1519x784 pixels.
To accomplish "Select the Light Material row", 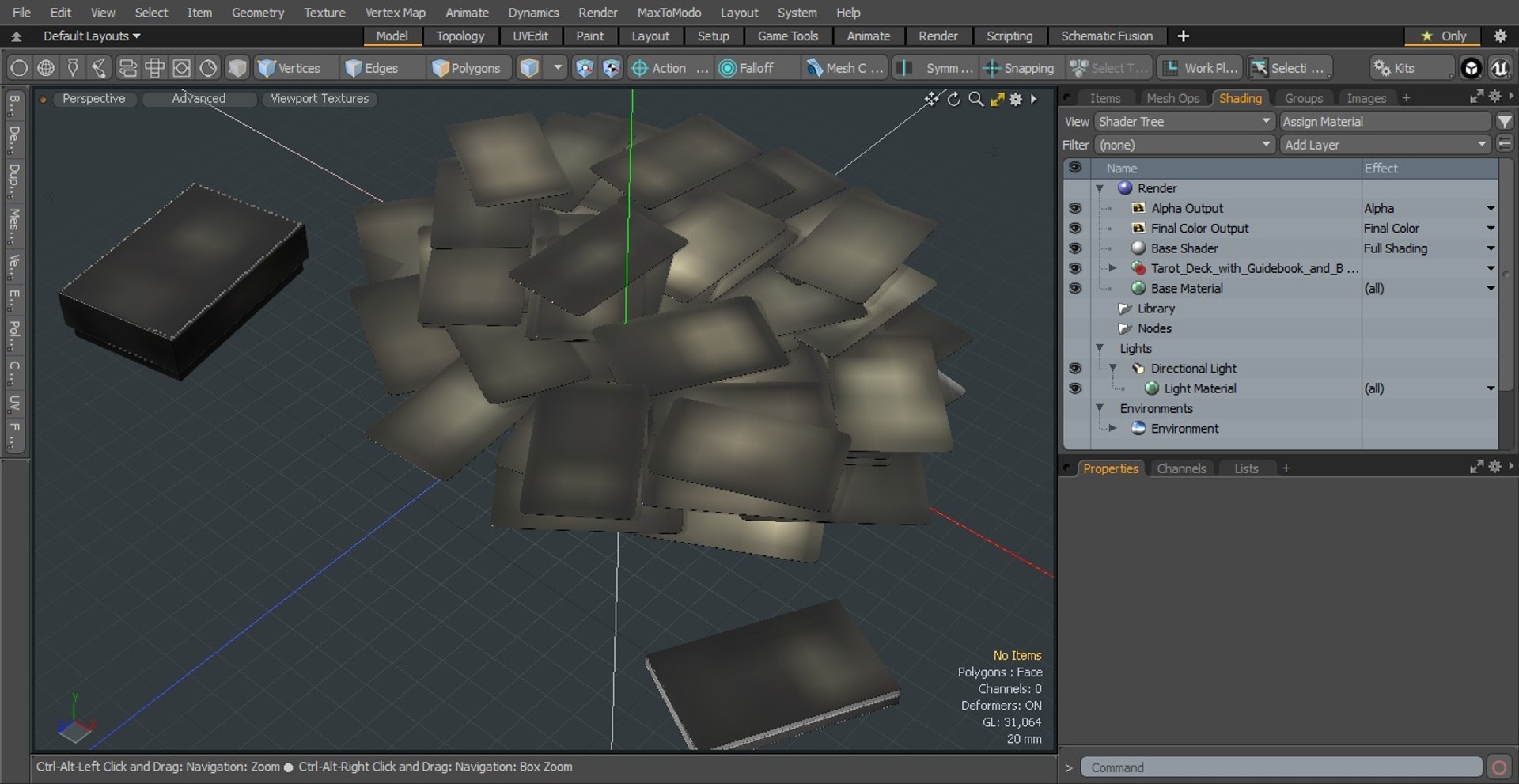I will 1281,388.
